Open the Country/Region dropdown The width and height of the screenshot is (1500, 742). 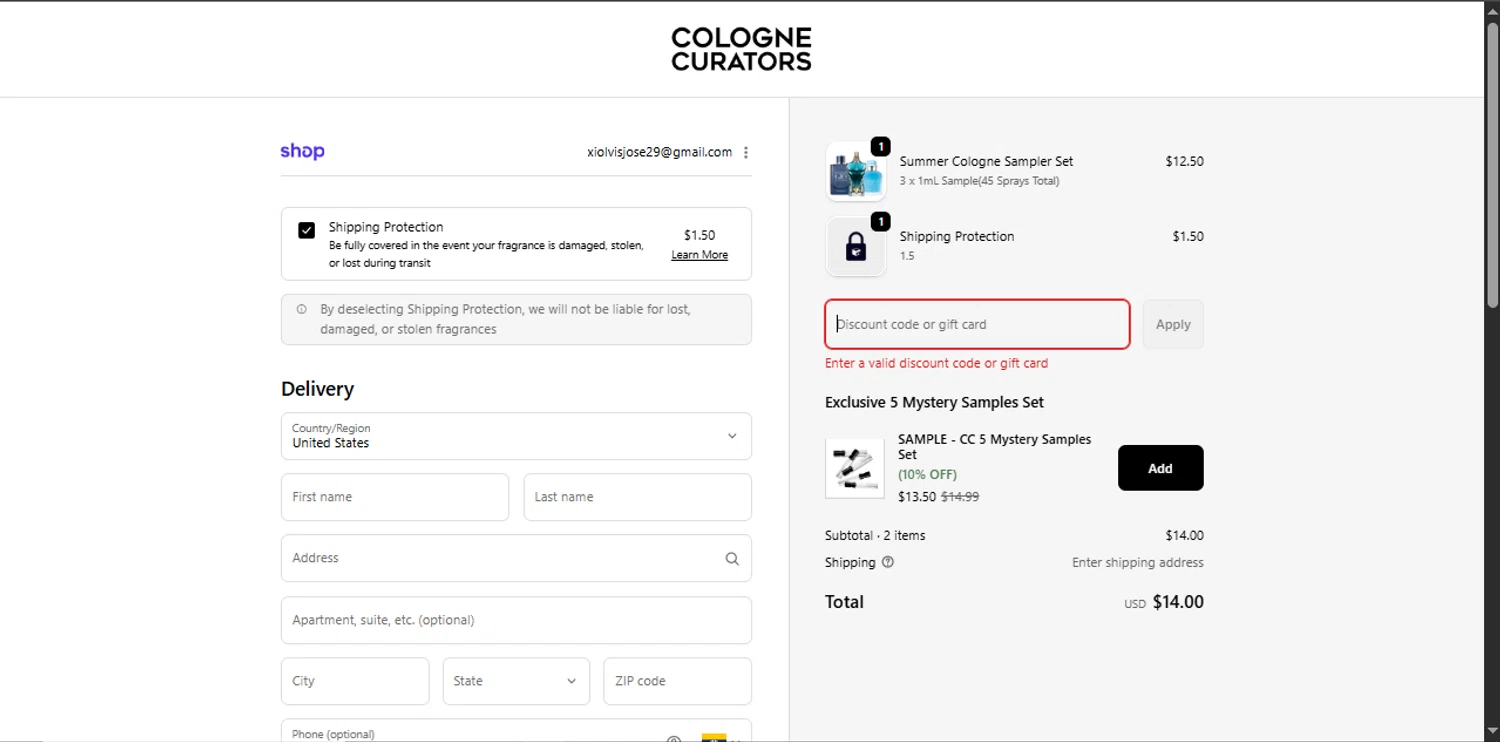pos(516,436)
